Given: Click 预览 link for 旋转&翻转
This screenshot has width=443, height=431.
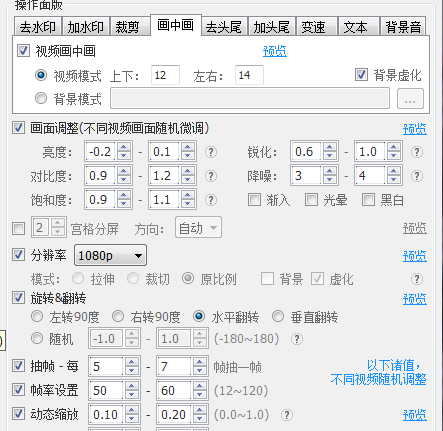Looking at the screenshot, I should (415, 299).
